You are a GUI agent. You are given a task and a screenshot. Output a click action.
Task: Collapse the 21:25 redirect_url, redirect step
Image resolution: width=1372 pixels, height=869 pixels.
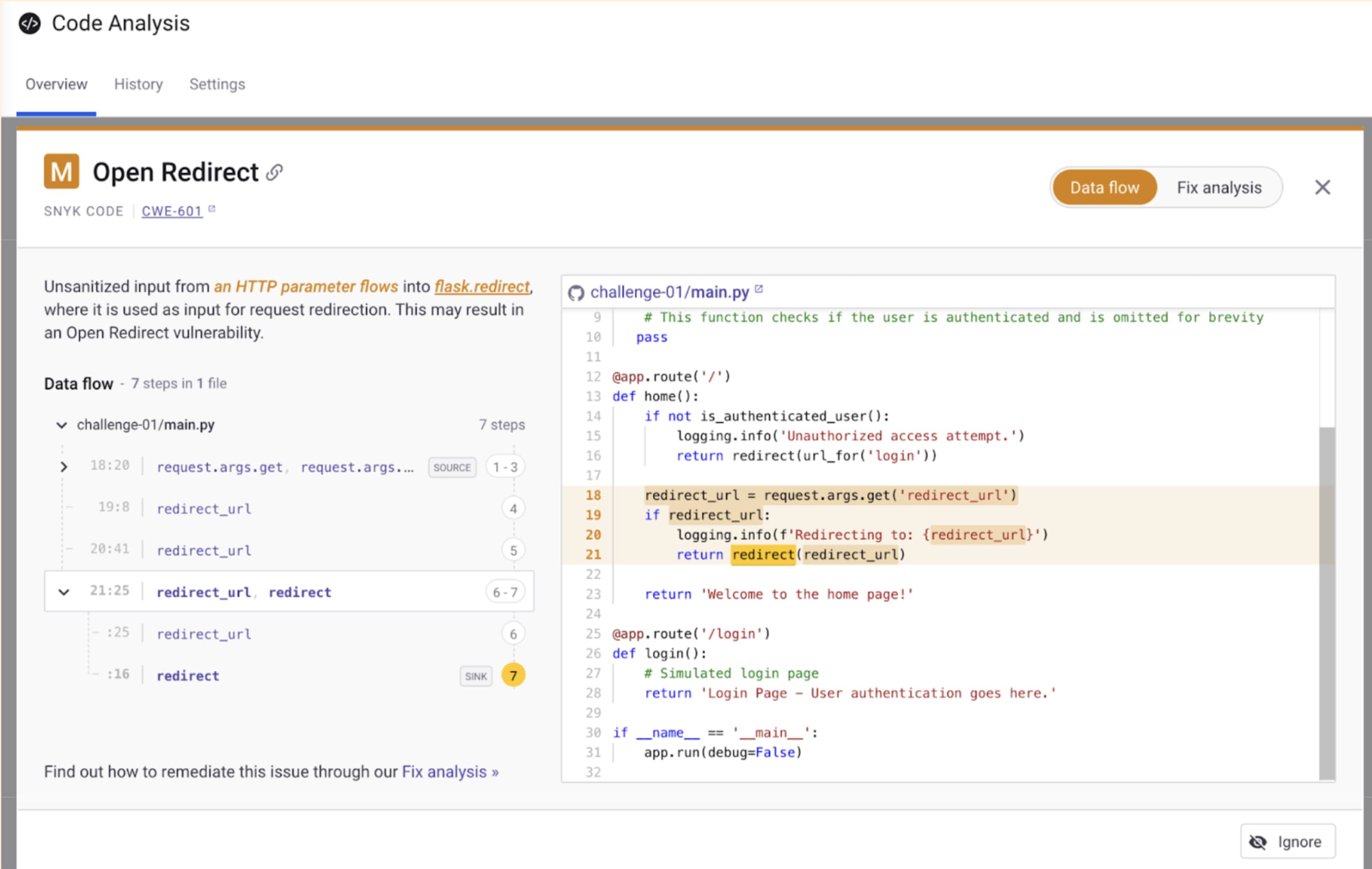point(64,592)
